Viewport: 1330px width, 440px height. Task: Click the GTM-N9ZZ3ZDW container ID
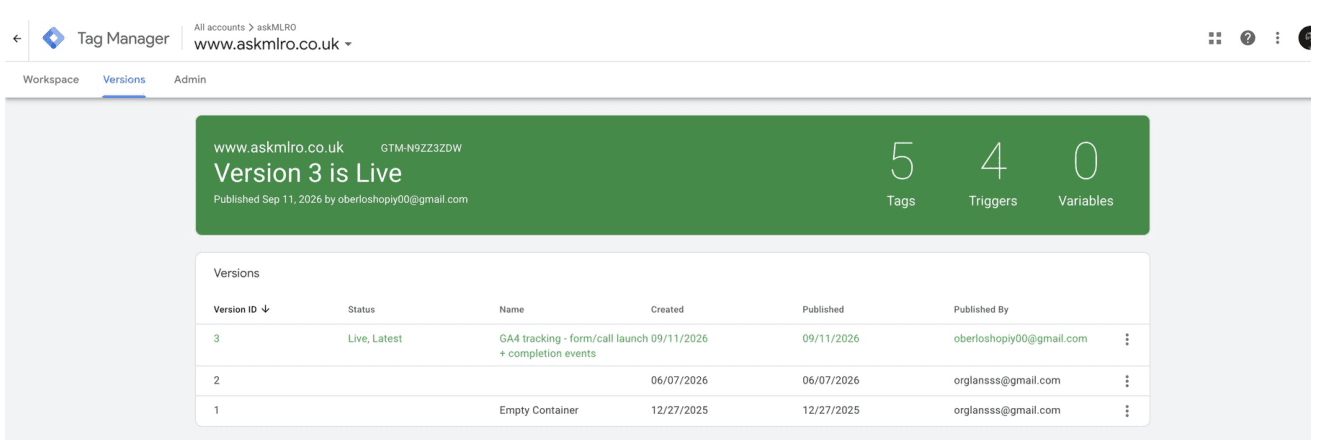(421, 148)
